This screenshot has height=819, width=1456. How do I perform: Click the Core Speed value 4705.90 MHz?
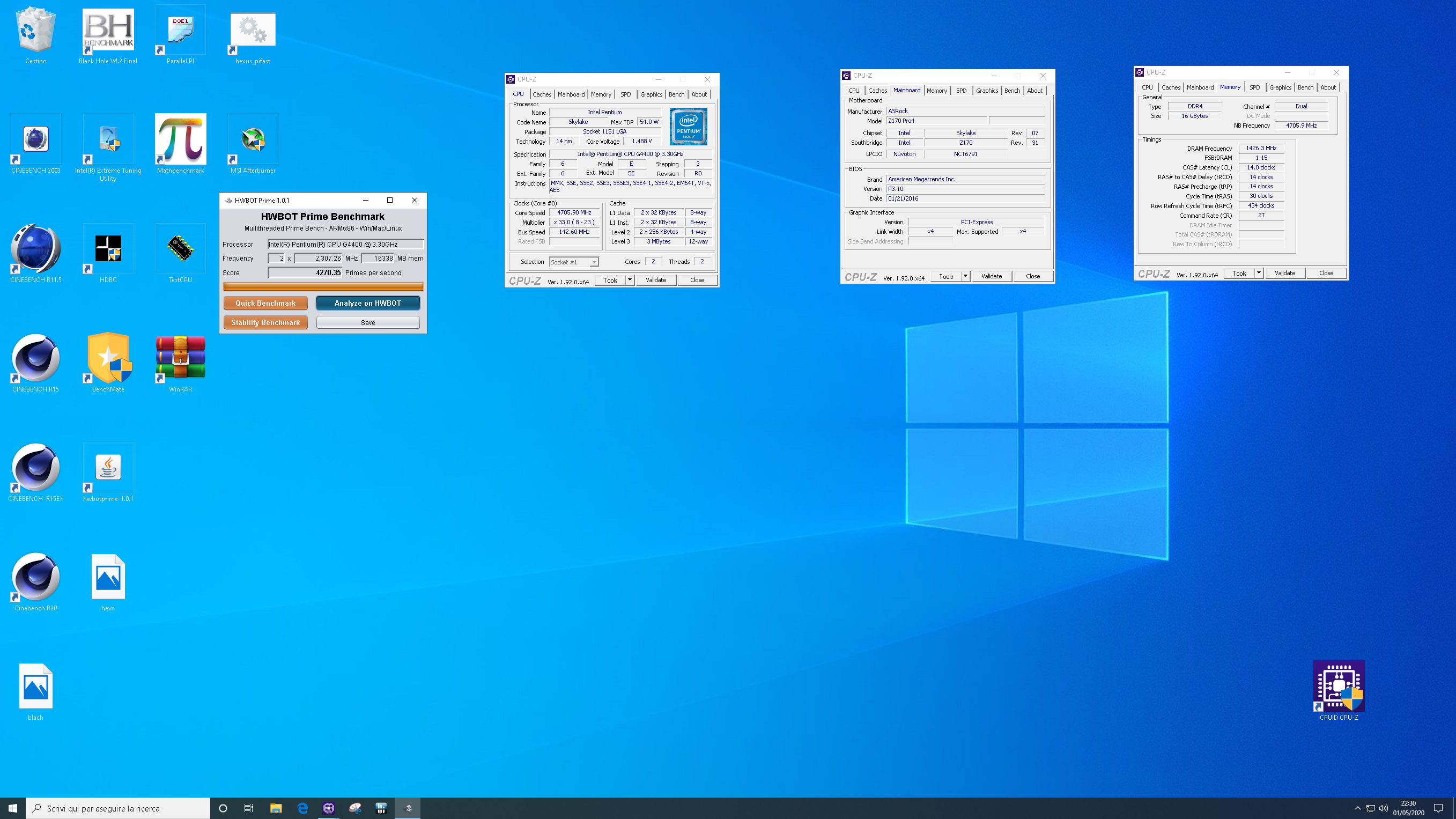click(574, 212)
